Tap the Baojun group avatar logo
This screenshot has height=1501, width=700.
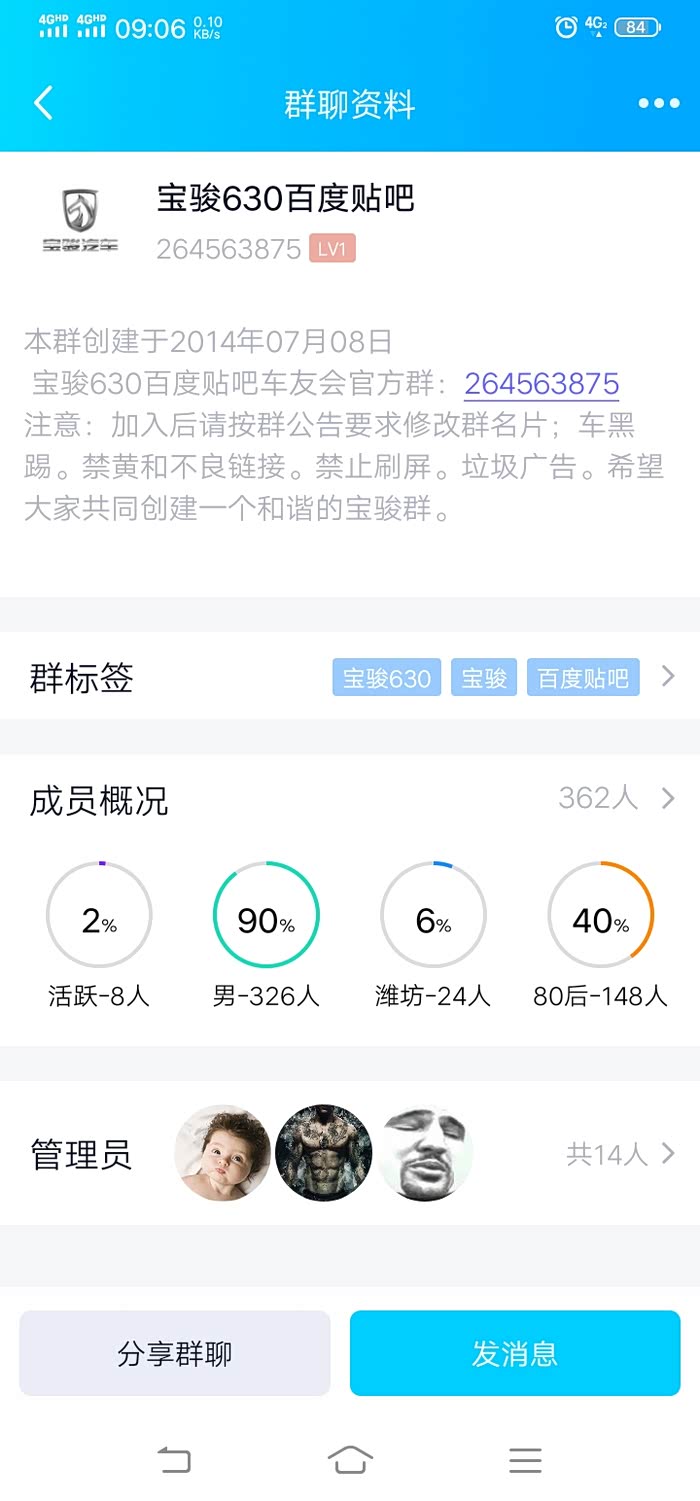point(80,219)
